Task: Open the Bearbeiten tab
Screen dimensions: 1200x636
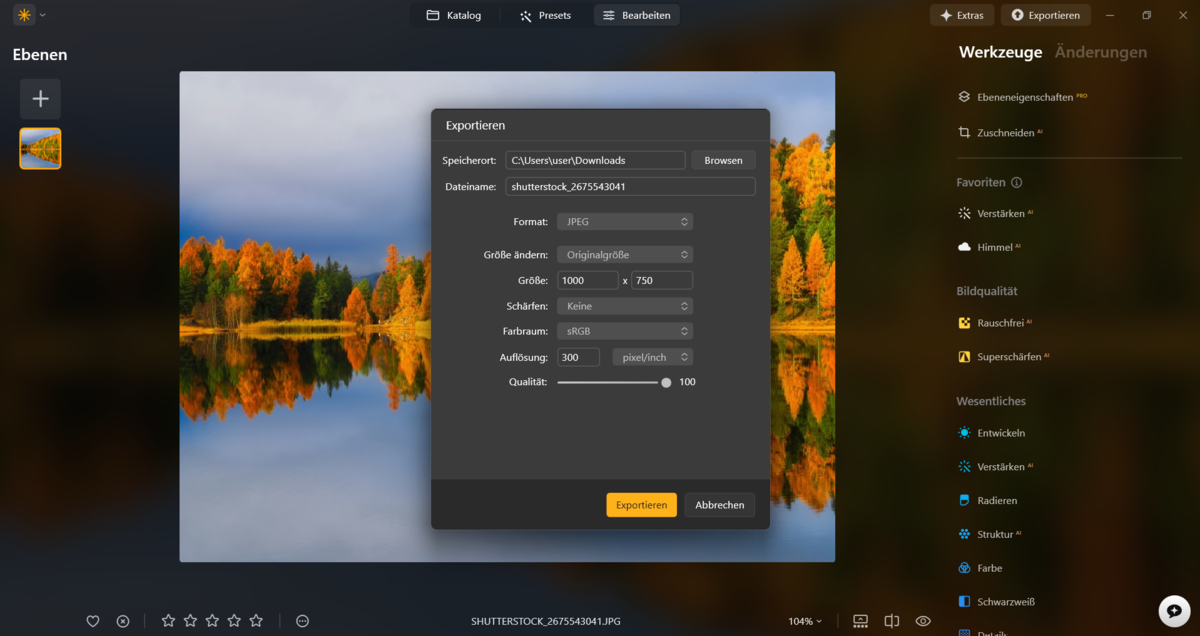Action: click(x=636, y=15)
